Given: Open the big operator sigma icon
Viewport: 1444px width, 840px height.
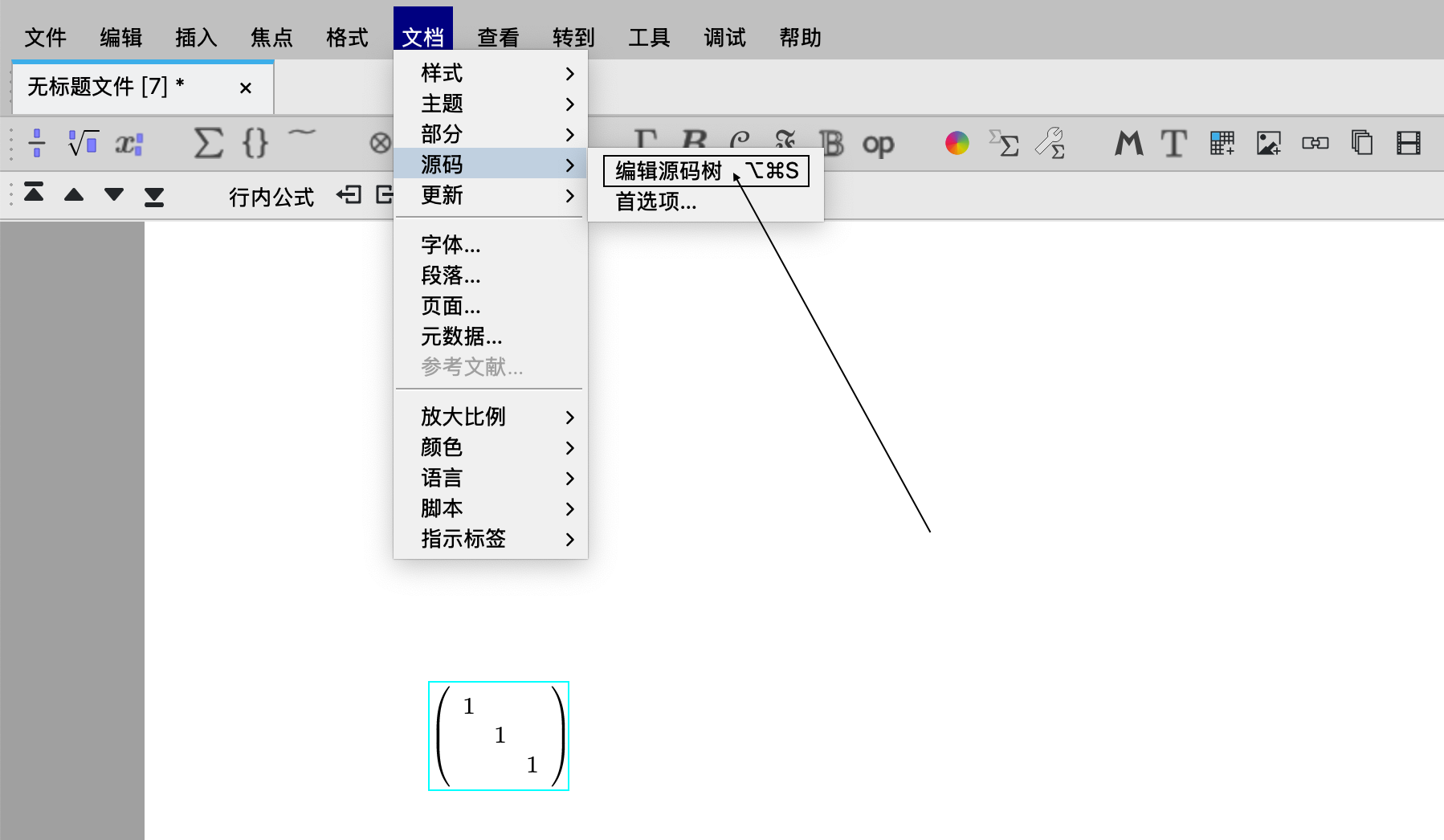Looking at the screenshot, I should coord(208,144).
